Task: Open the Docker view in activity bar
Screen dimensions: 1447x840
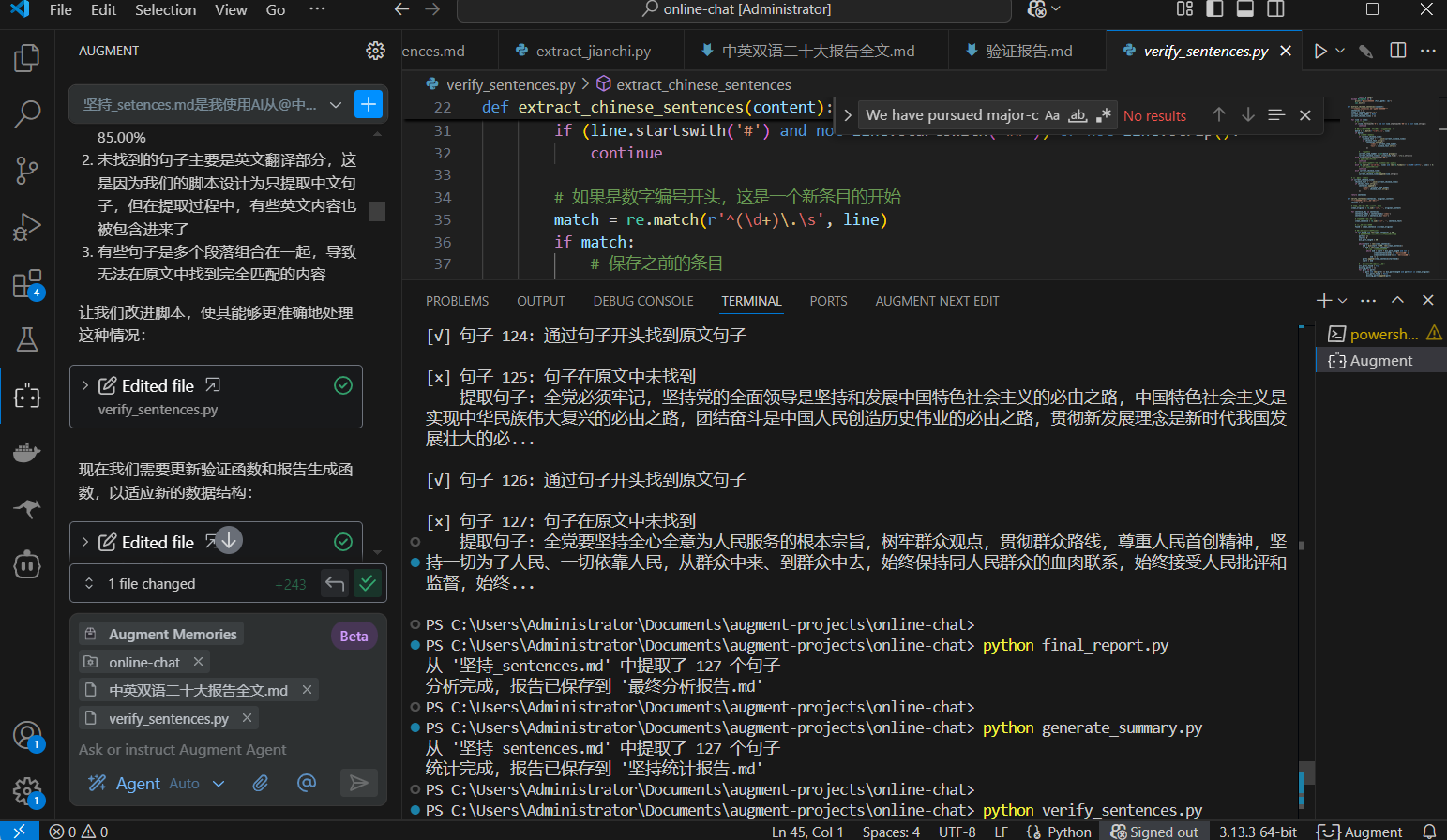Action: pyautogui.click(x=26, y=453)
